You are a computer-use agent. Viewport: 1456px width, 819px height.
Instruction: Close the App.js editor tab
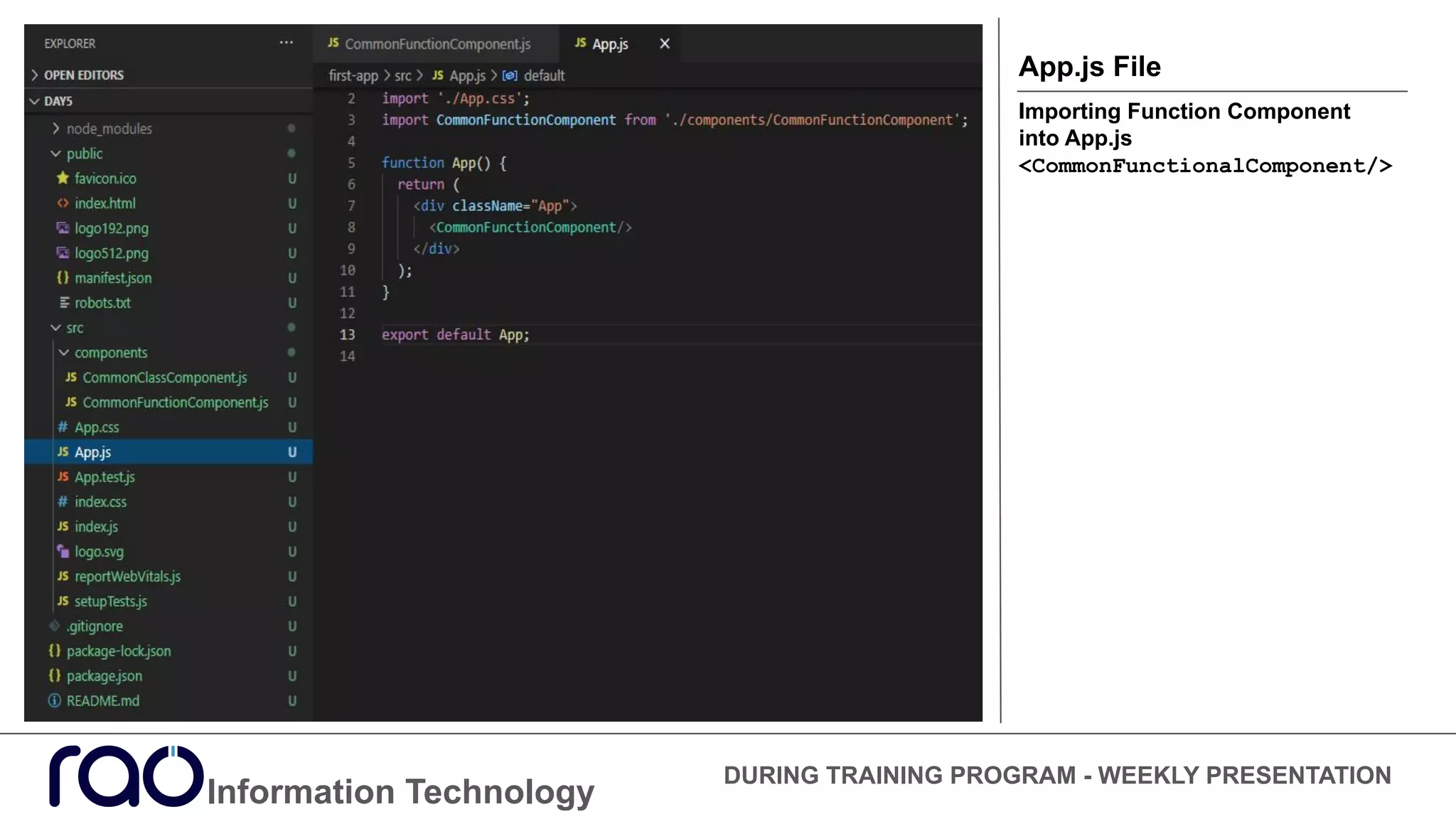665,43
